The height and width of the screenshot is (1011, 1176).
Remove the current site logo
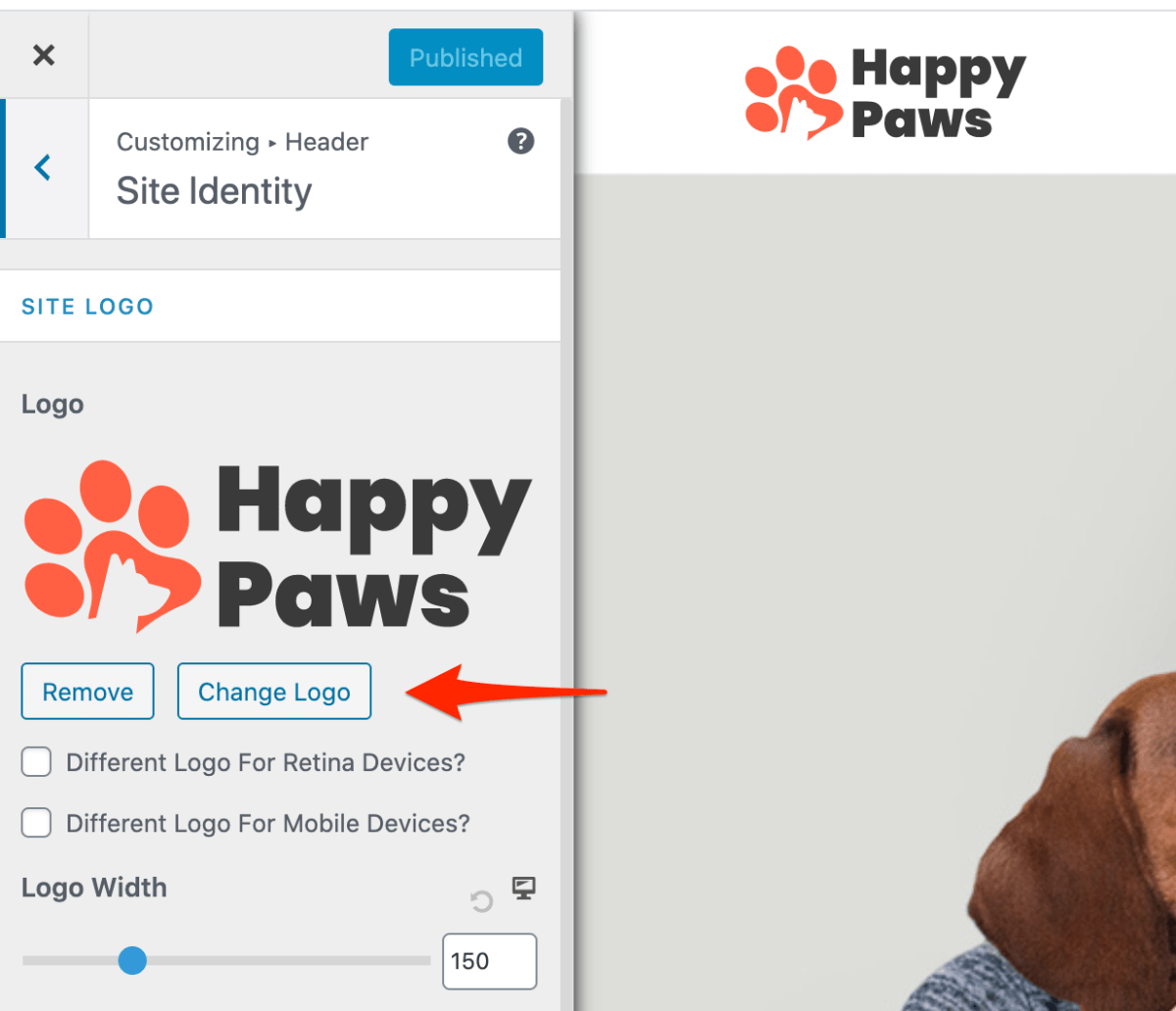[x=87, y=692]
